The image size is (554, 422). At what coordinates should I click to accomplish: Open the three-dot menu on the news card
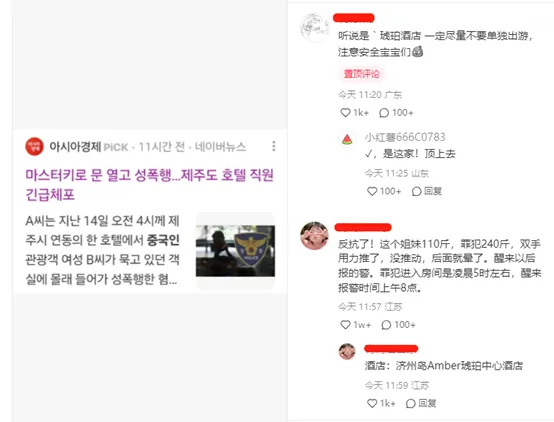(273, 146)
